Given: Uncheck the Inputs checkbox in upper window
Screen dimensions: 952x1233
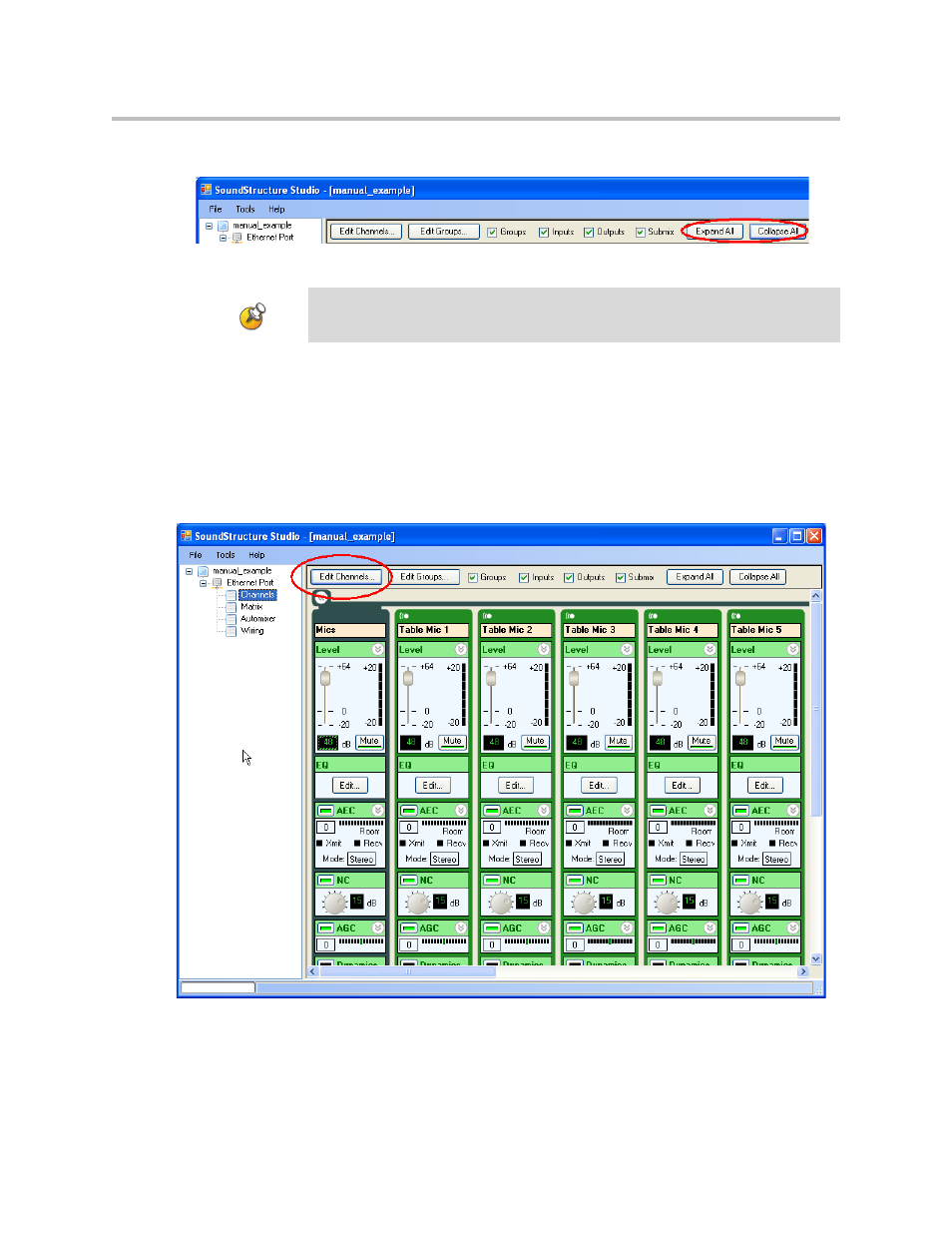Looking at the screenshot, I should 544,233.
